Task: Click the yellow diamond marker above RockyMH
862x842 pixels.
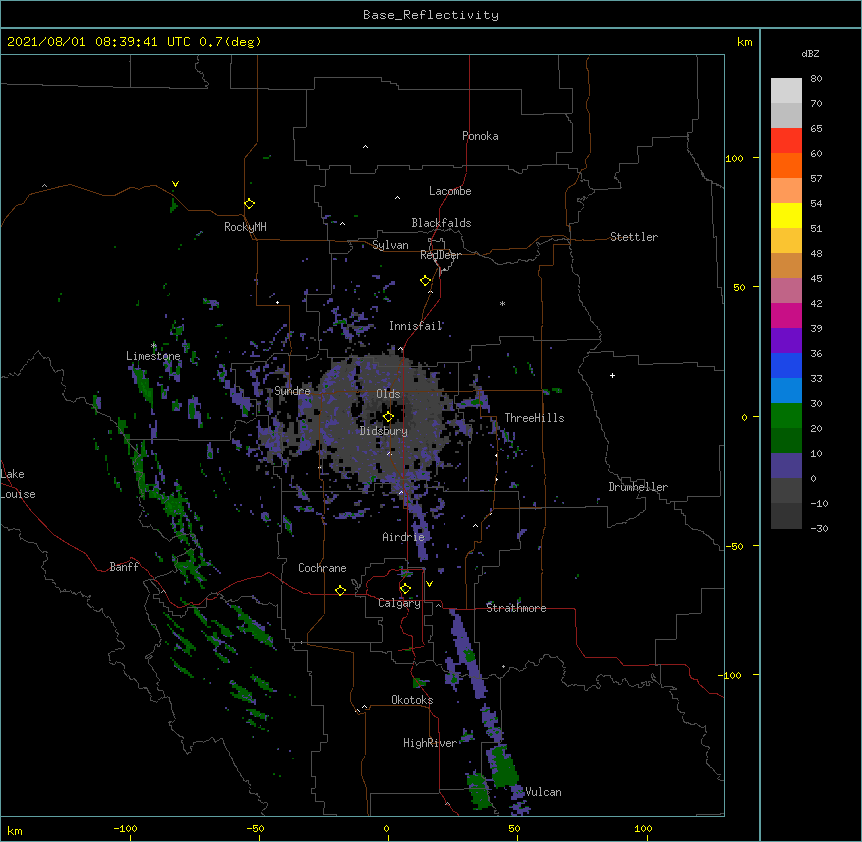Action: point(250,203)
